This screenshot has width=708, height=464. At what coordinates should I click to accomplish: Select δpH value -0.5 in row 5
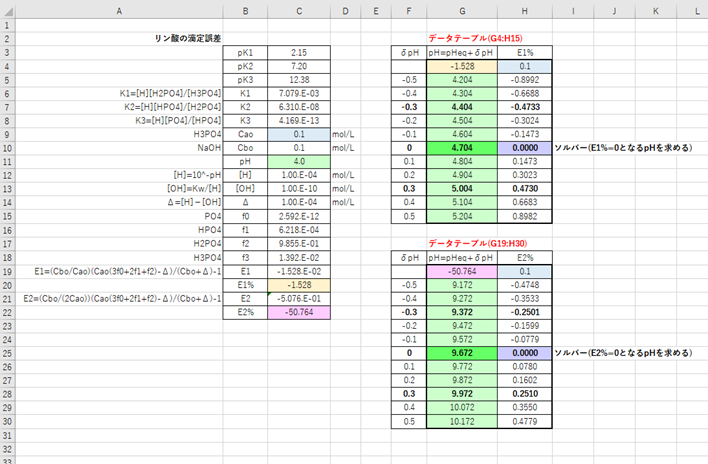(409, 80)
